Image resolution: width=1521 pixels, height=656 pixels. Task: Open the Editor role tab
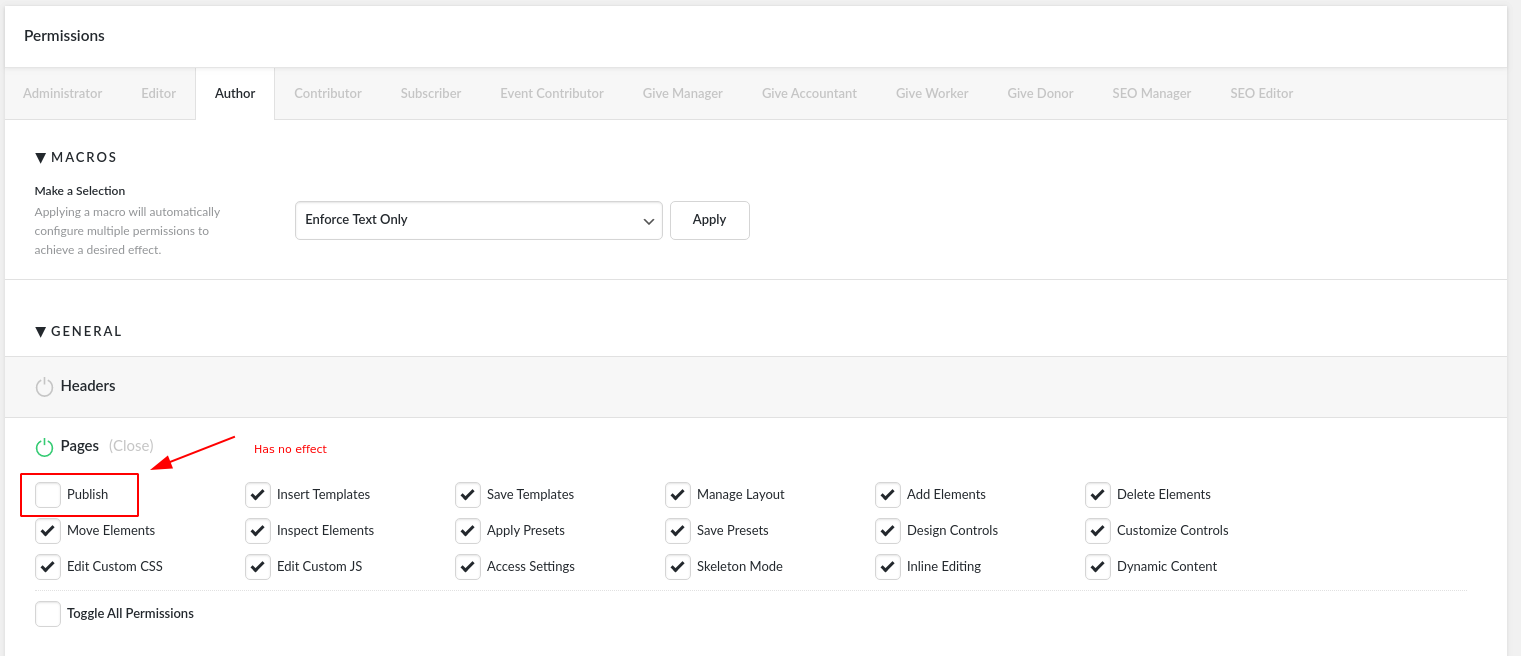pyautogui.click(x=158, y=94)
